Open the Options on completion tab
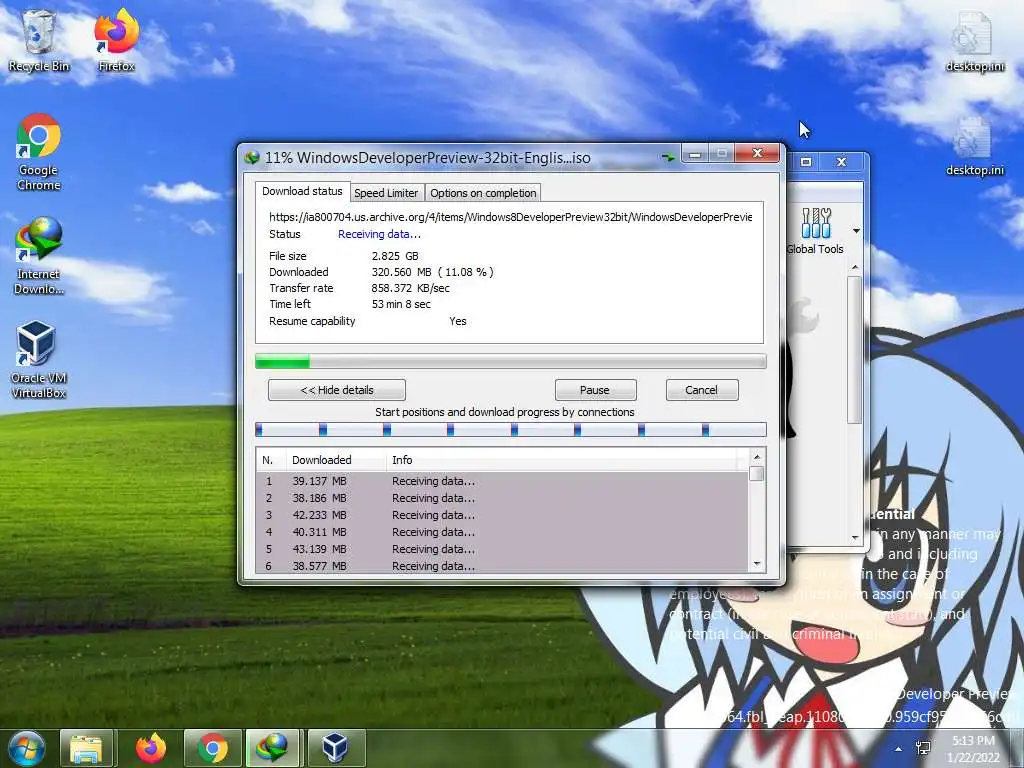 click(483, 193)
